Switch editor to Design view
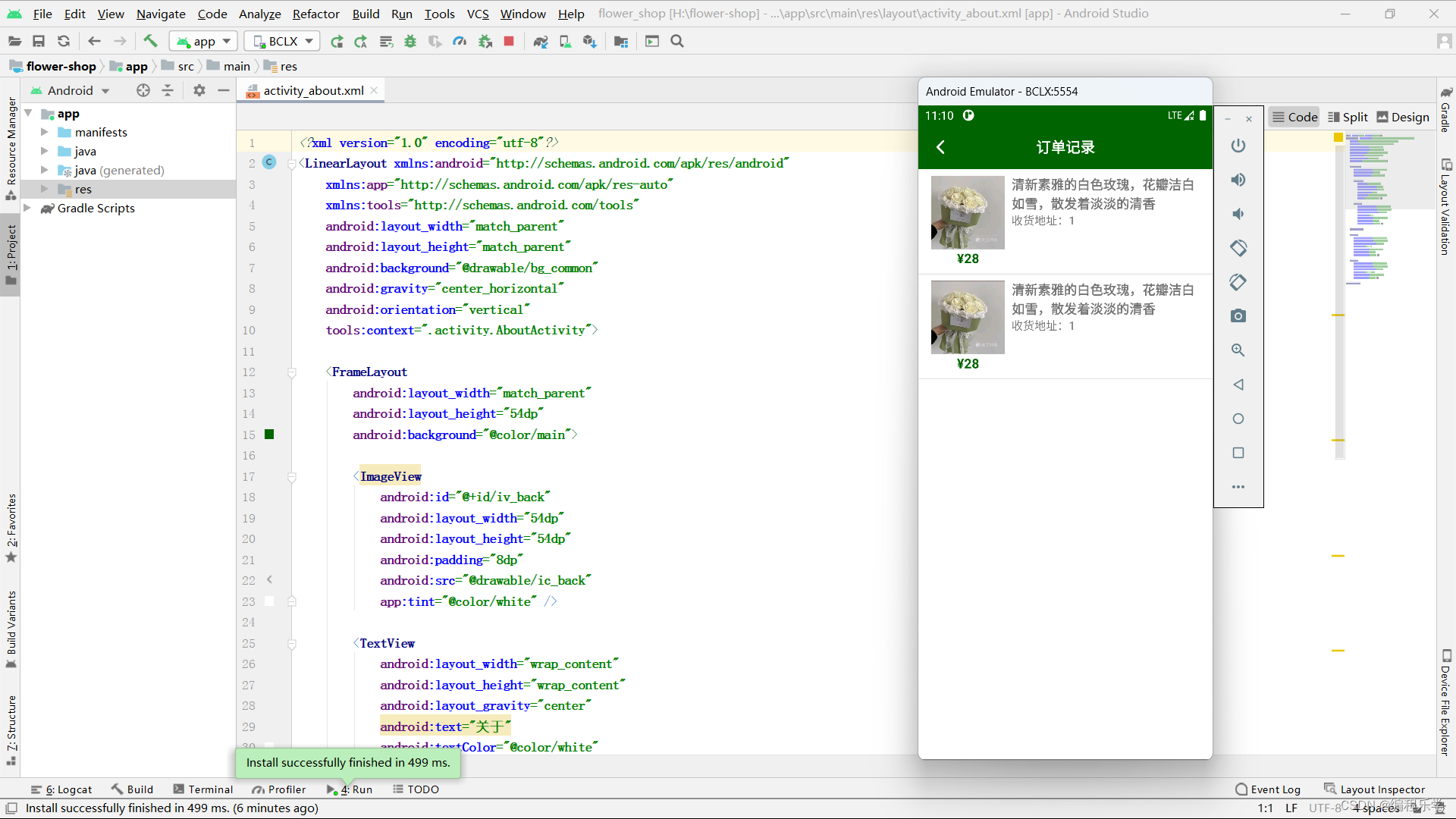 pos(1403,117)
